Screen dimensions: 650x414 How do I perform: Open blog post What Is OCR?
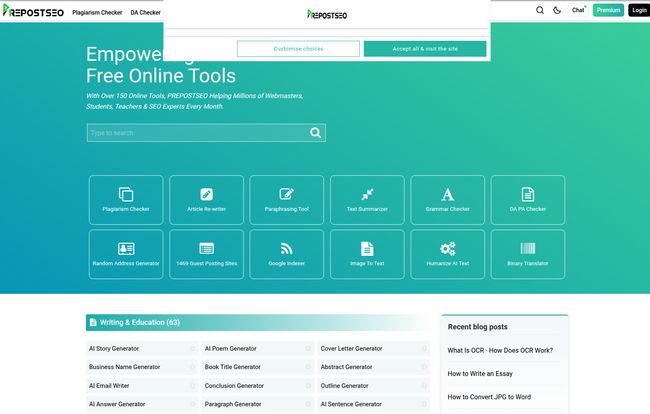coord(500,350)
